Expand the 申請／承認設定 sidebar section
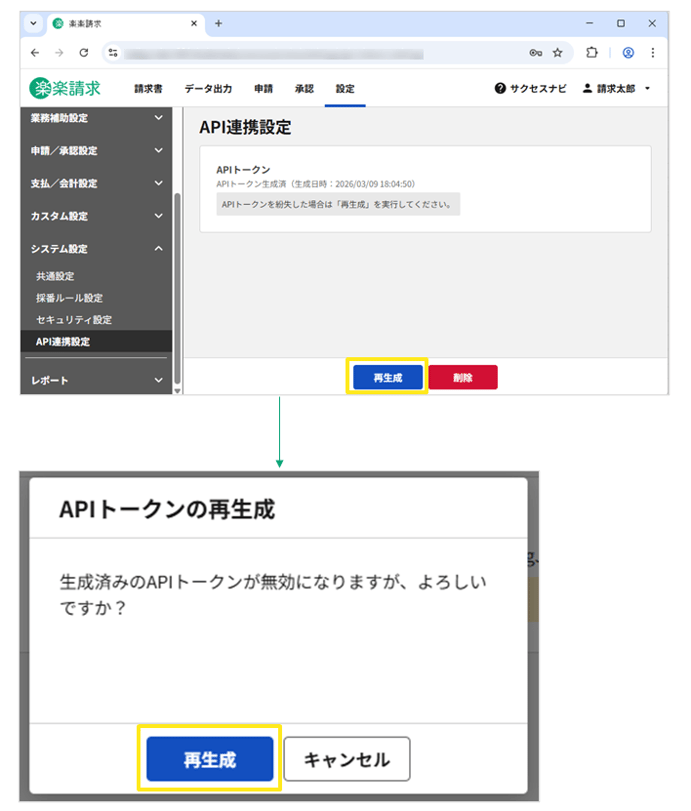The image size is (691, 811). [x=95, y=151]
